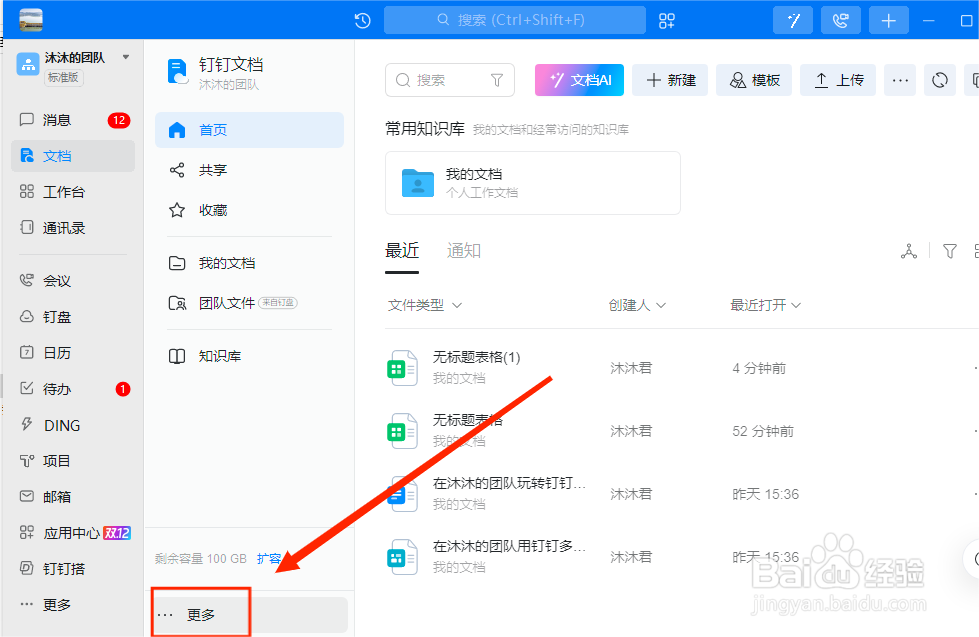The image size is (979, 637).
Task: Open 团队文件 team files
Action: tap(249, 303)
